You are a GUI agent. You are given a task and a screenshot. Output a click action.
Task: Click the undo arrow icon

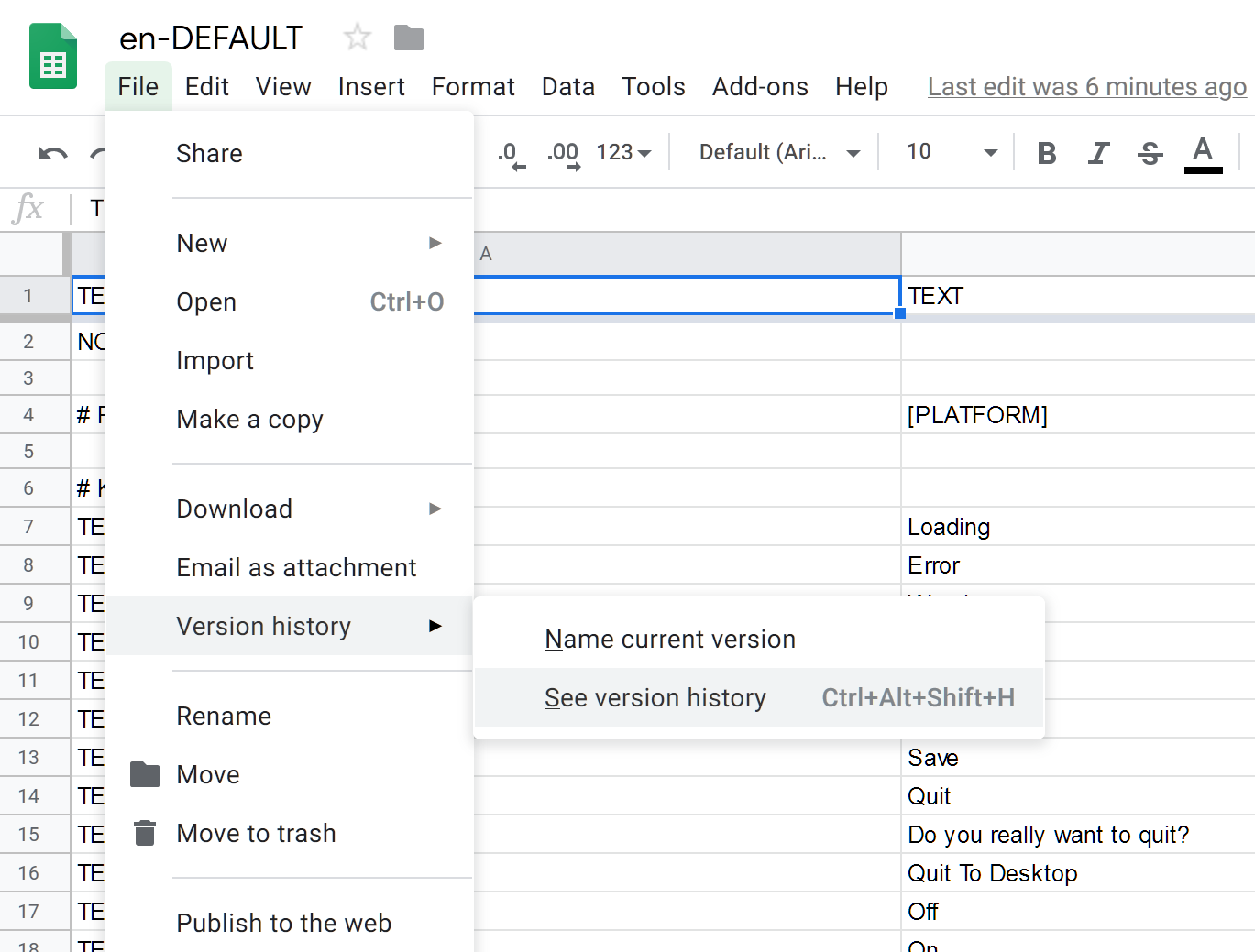(x=52, y=153)
